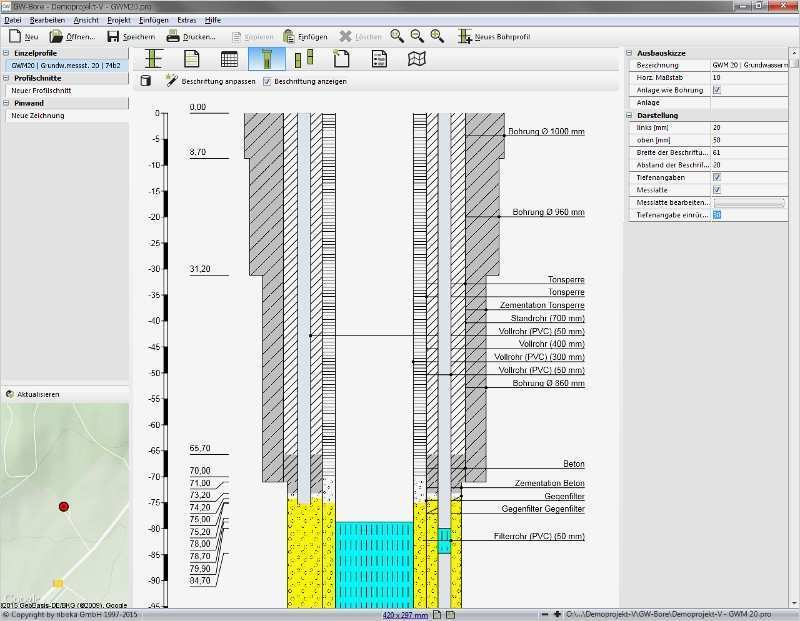Click the Messlatte bearbeiten button

(750, 202)
